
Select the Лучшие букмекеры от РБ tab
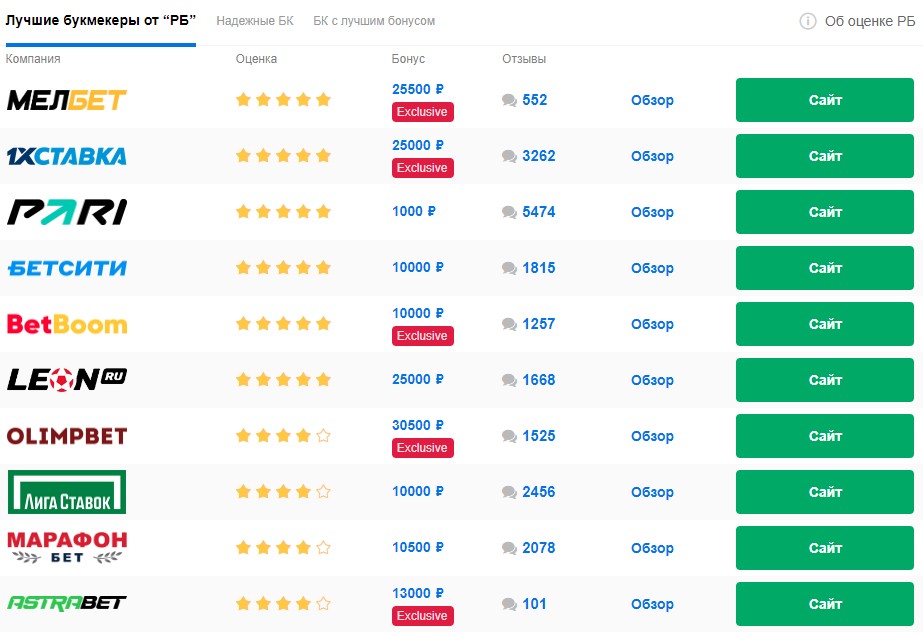[101, 21]
